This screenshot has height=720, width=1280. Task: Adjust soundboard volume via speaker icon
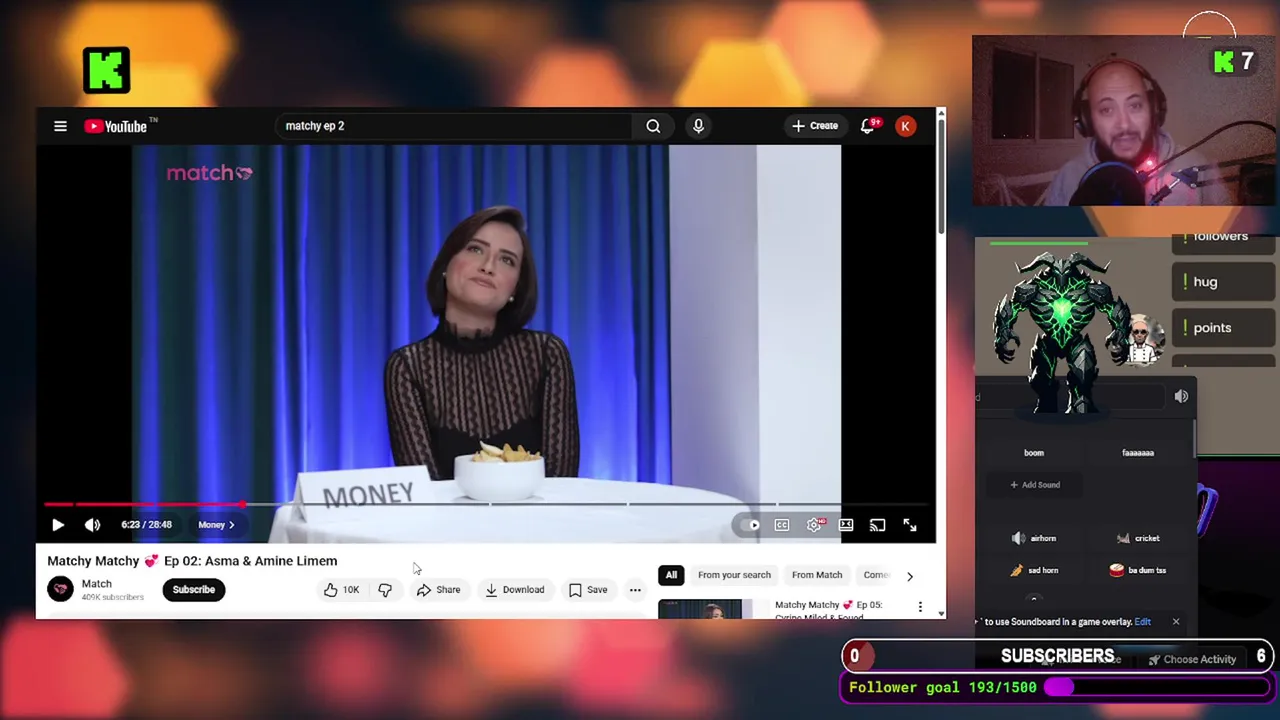[1181, 396]
